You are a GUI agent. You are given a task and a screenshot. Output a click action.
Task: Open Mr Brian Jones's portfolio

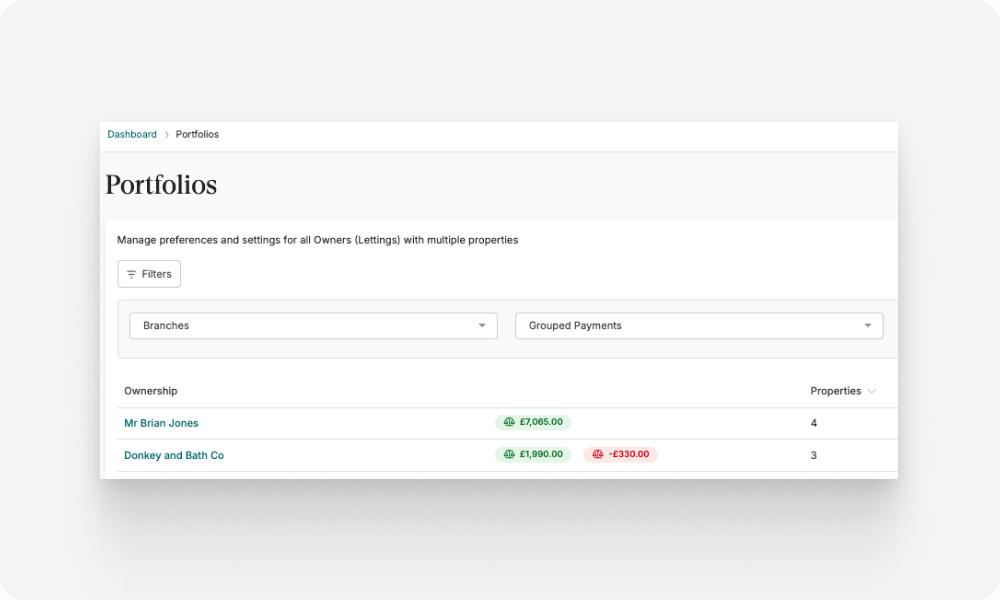pos(161,422)
